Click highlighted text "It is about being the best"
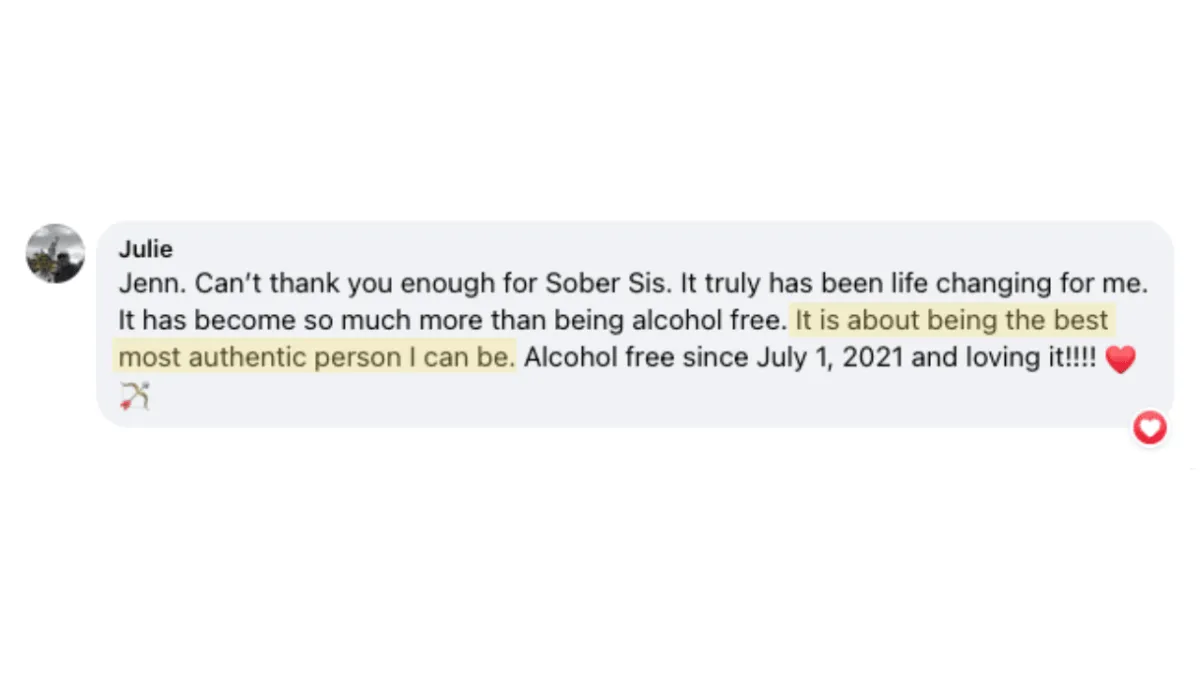This screenshot has height=675, width=1200. point(952,321)
